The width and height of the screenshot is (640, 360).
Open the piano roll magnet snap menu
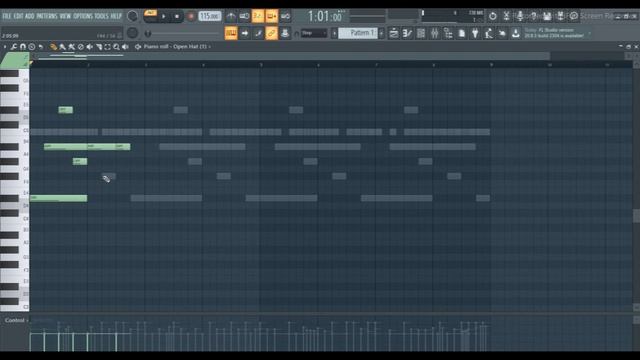22,47
